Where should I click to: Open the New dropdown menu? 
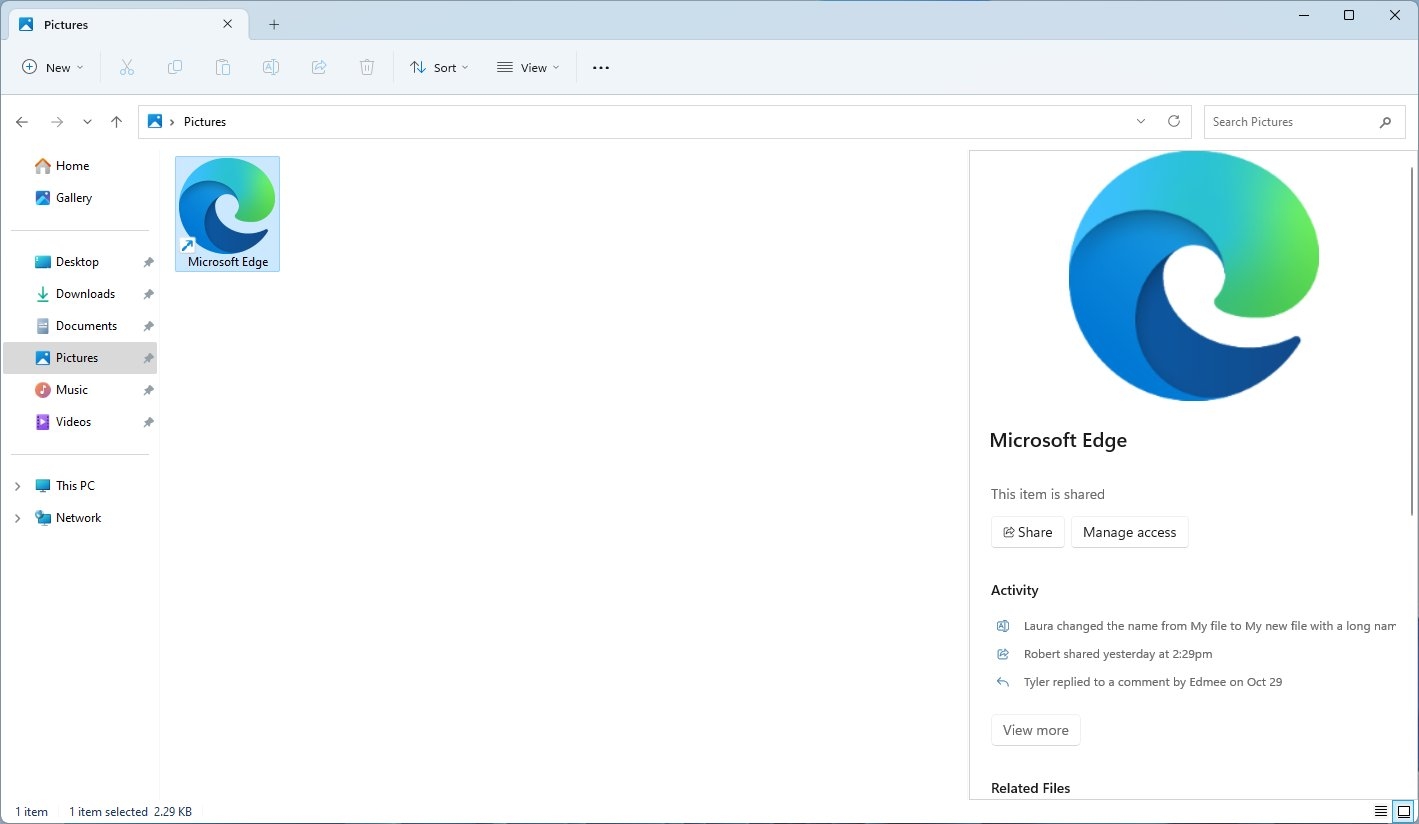pyautogui.click(x=52, y=67)
